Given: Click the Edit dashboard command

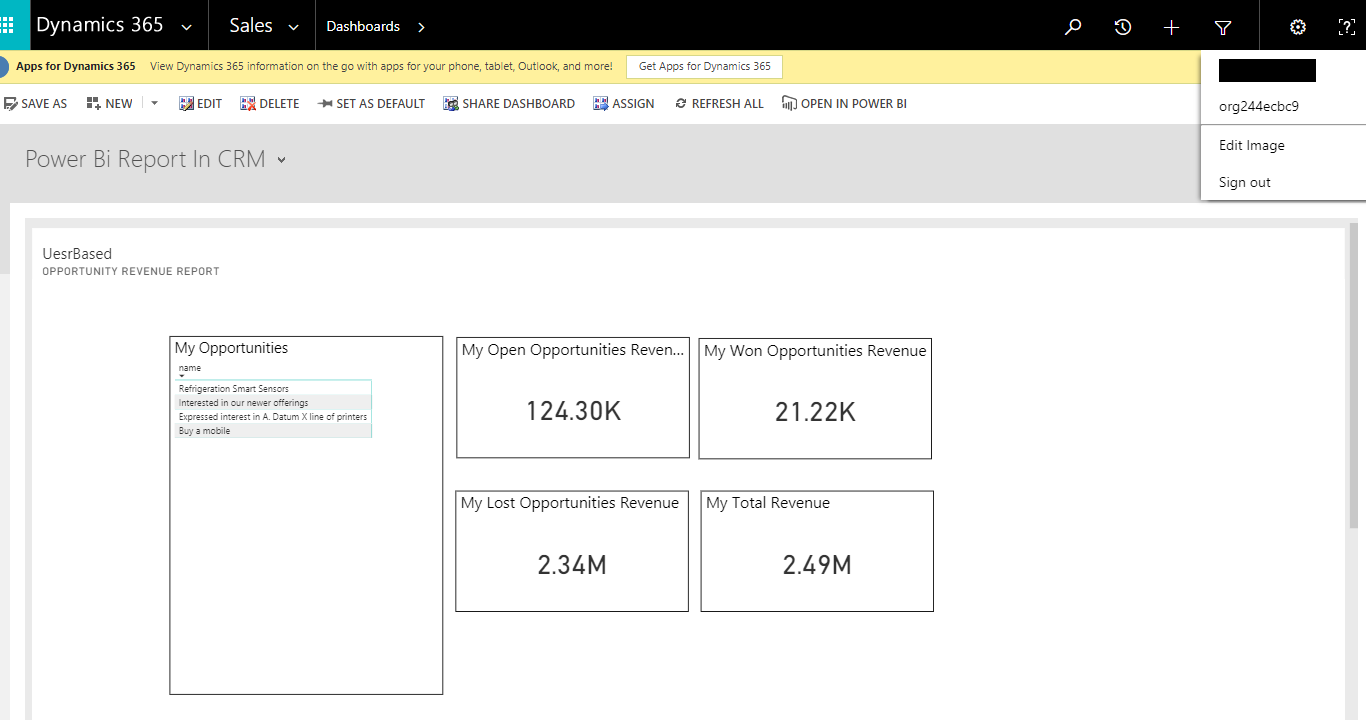Looking at the screenshot, I should (200, 103).
